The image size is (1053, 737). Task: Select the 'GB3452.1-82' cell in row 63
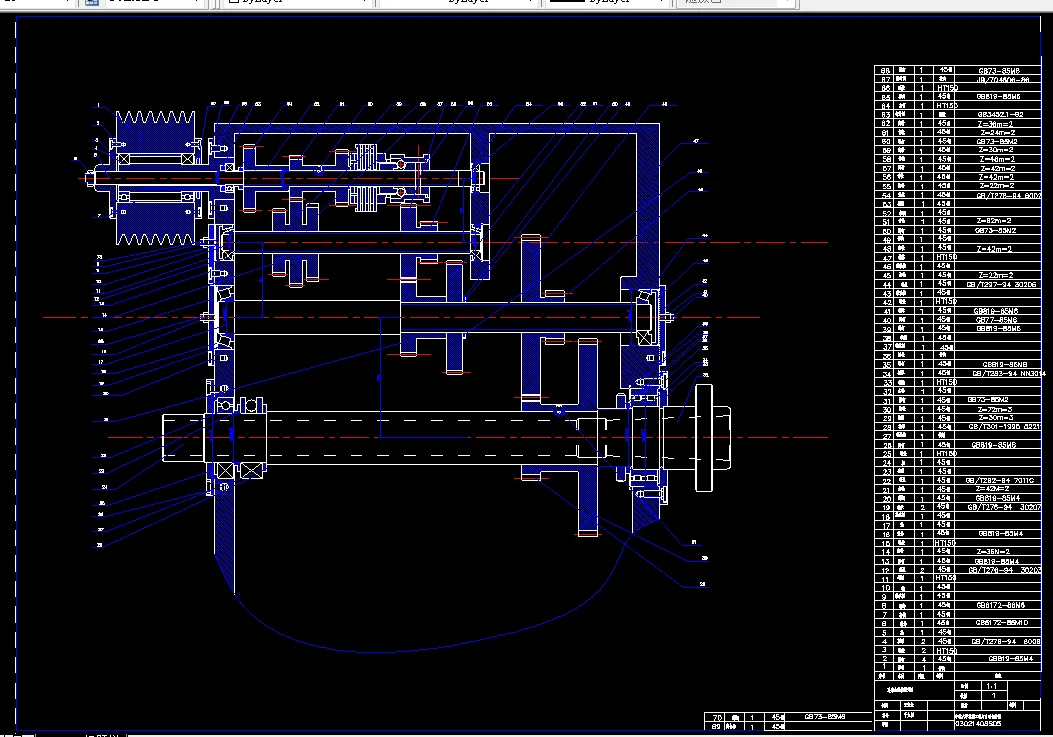tap(1000, 115)
